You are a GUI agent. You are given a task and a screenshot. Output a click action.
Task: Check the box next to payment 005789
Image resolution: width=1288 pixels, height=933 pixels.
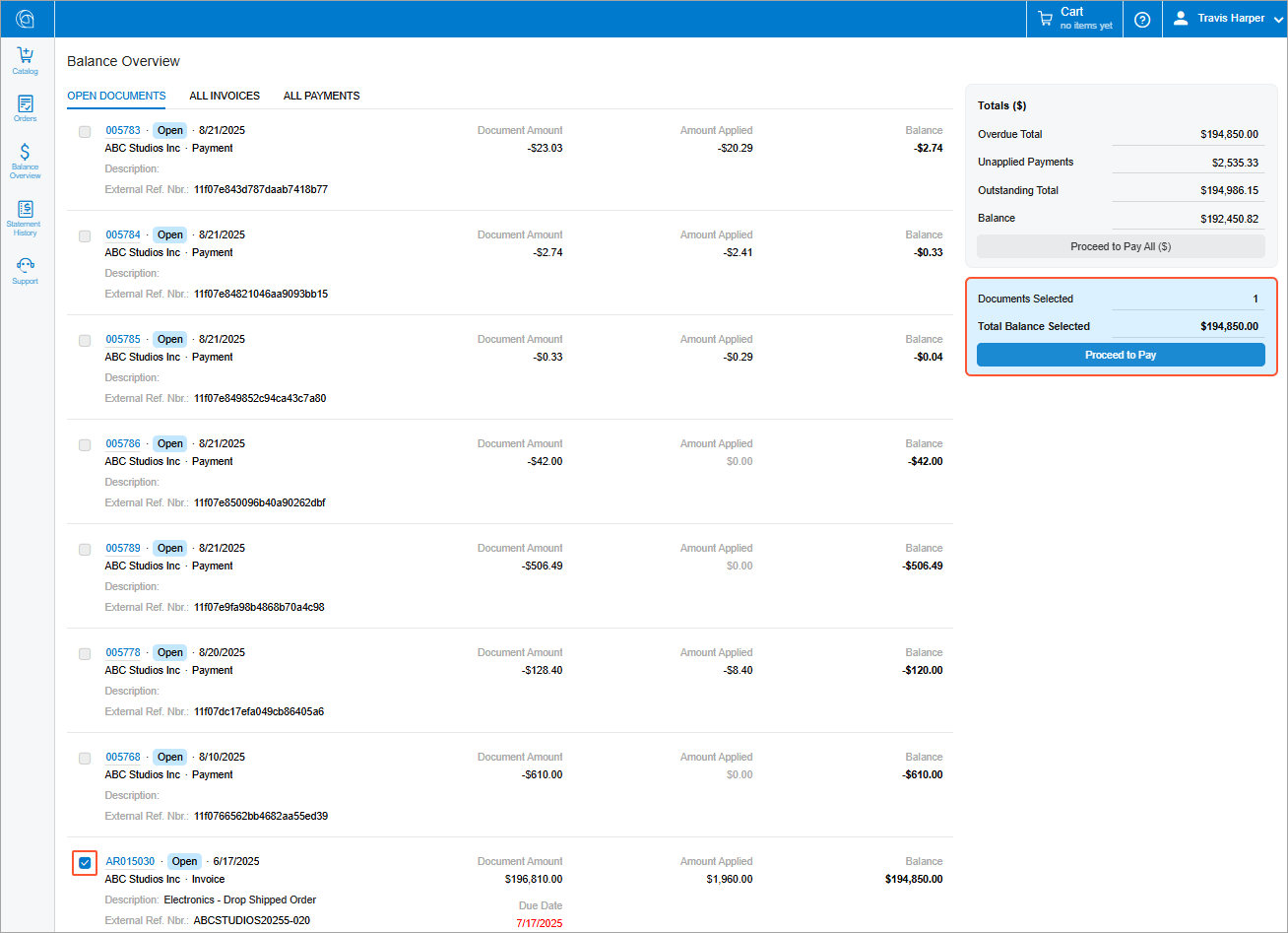coord(85,549)
